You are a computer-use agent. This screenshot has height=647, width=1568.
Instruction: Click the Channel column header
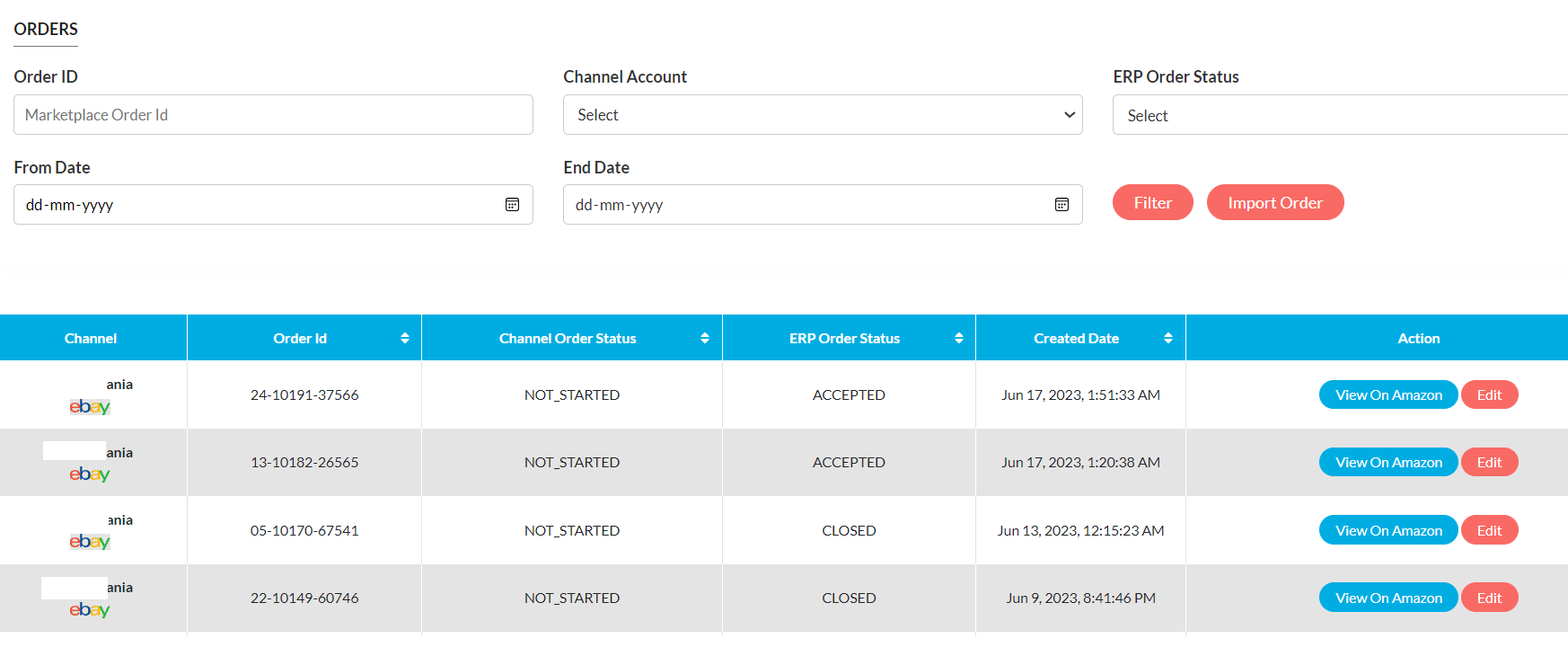click(91, 338)
